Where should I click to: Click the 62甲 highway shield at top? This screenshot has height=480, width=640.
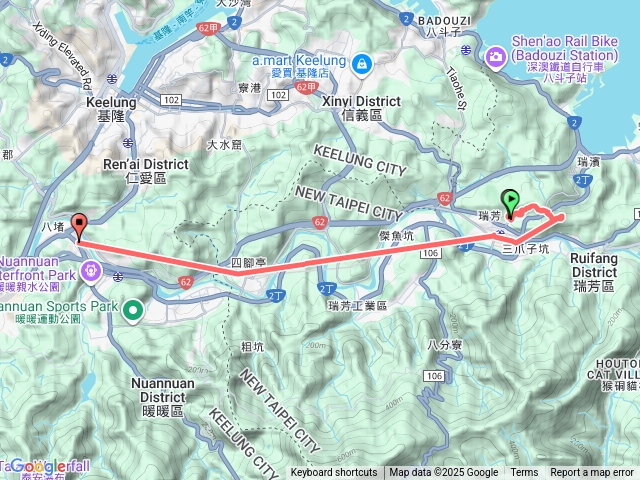[209, 28]
